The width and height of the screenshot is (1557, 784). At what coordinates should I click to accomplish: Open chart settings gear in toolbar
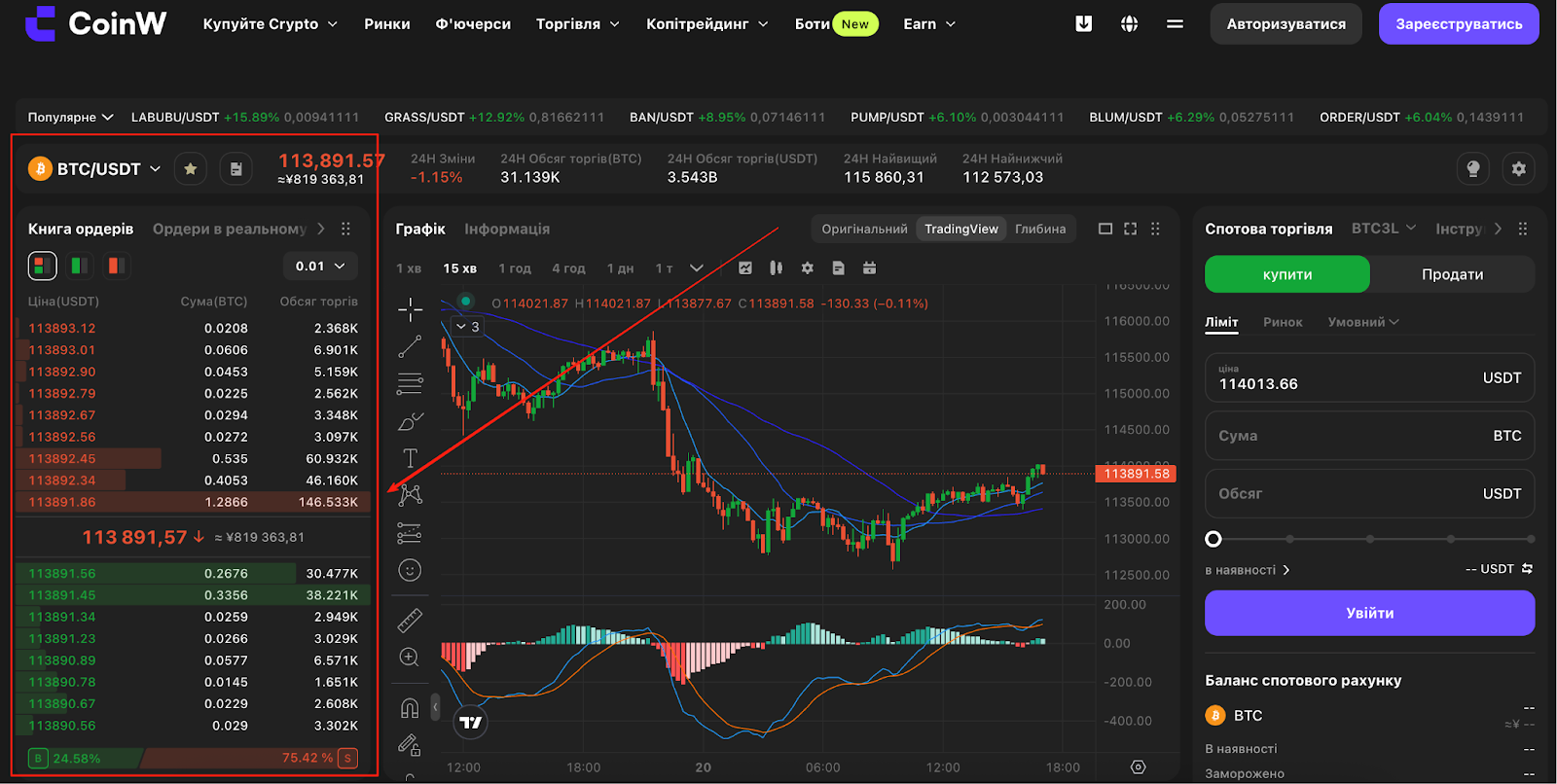807,267
